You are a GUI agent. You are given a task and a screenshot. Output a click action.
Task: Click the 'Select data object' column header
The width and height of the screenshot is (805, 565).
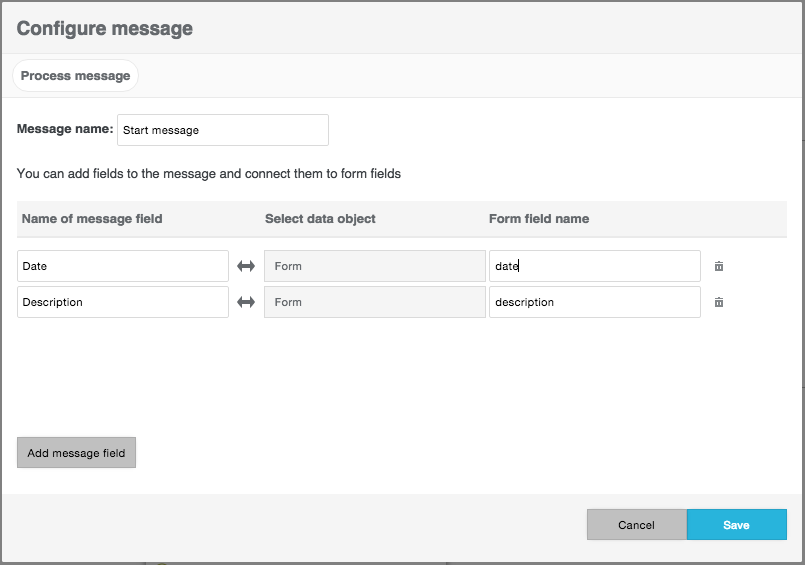point(320,219)
